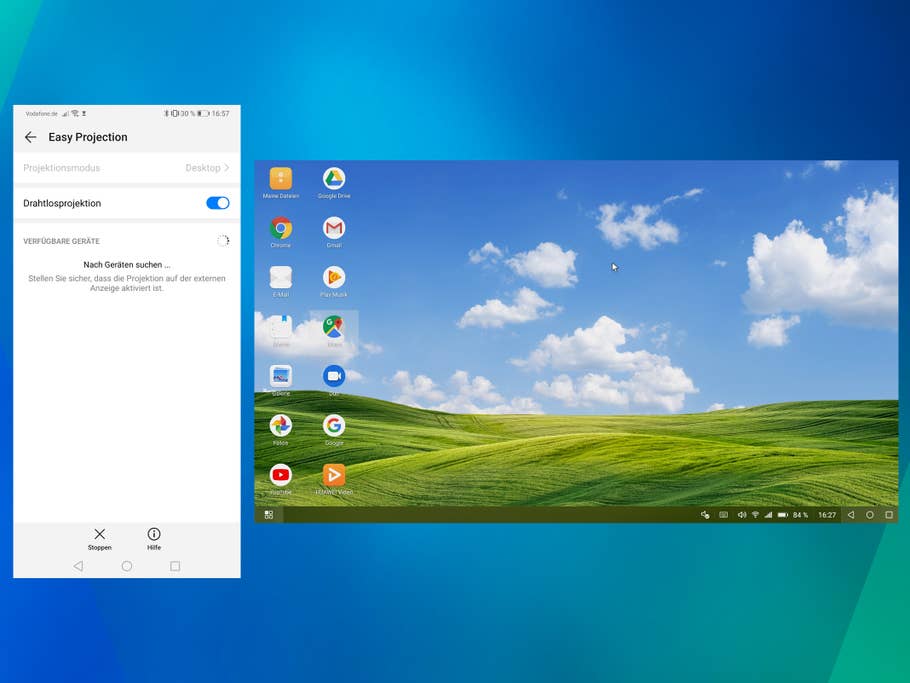Viewport: 910px width, 683px height.
Task: Tap the Hilfe info button
Action: coord(154,538)
